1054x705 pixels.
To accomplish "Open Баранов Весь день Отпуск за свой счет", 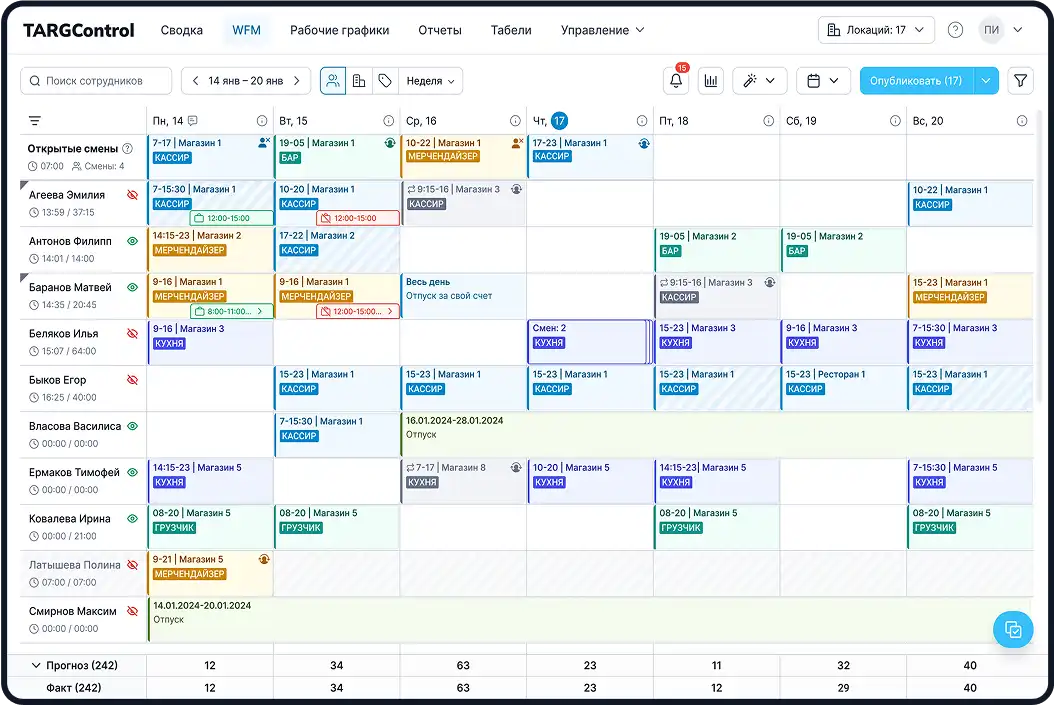I will 463,296.
